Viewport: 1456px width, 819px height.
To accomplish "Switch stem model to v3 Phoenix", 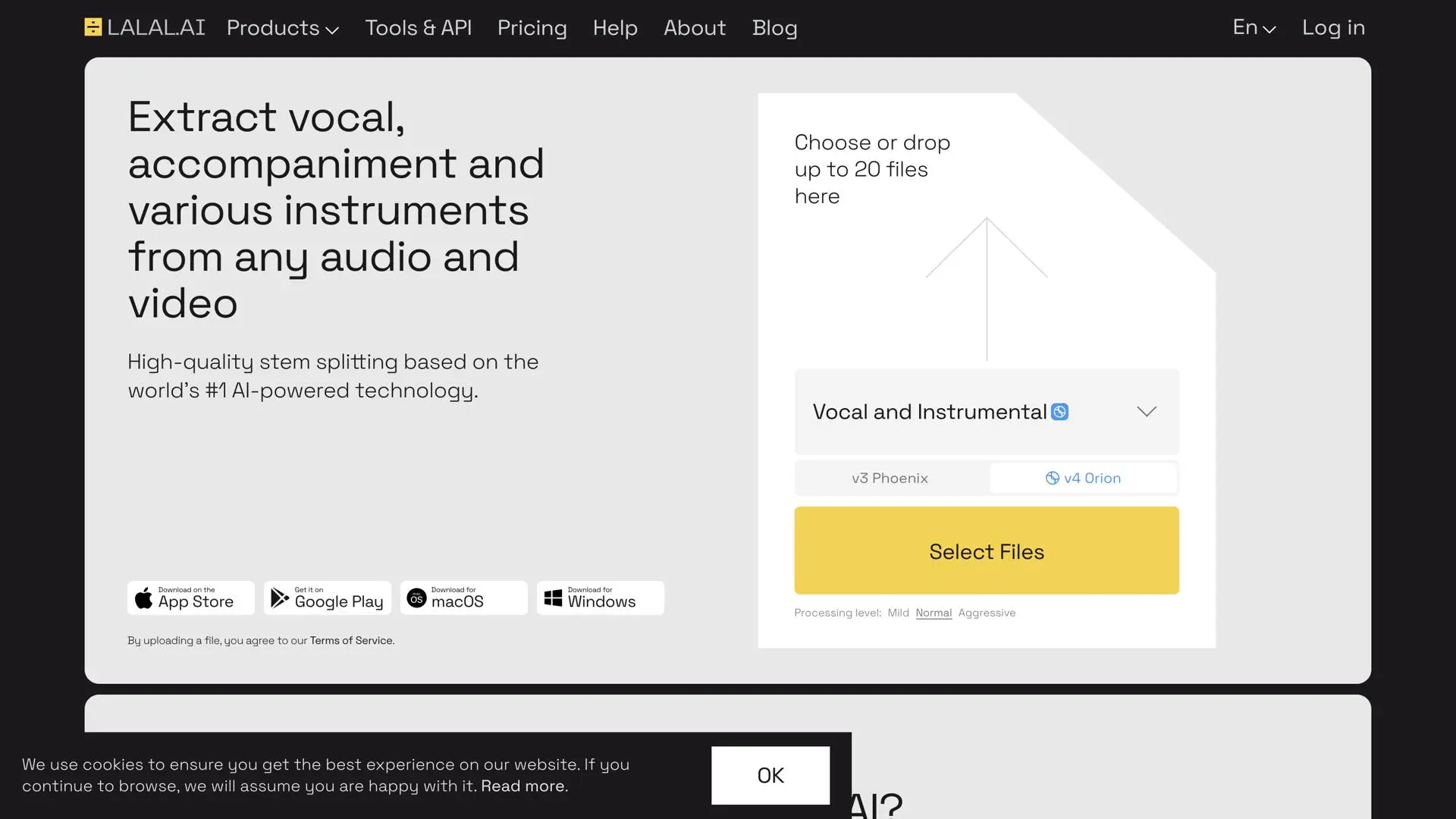I will point(890,479).
